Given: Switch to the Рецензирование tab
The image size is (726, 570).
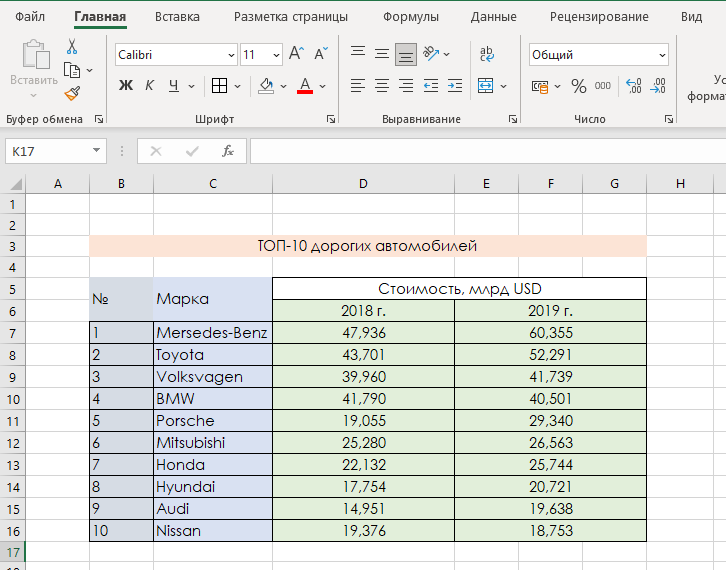Looking at the screenshot, I should pyautogui.click(x=599, y=17).
